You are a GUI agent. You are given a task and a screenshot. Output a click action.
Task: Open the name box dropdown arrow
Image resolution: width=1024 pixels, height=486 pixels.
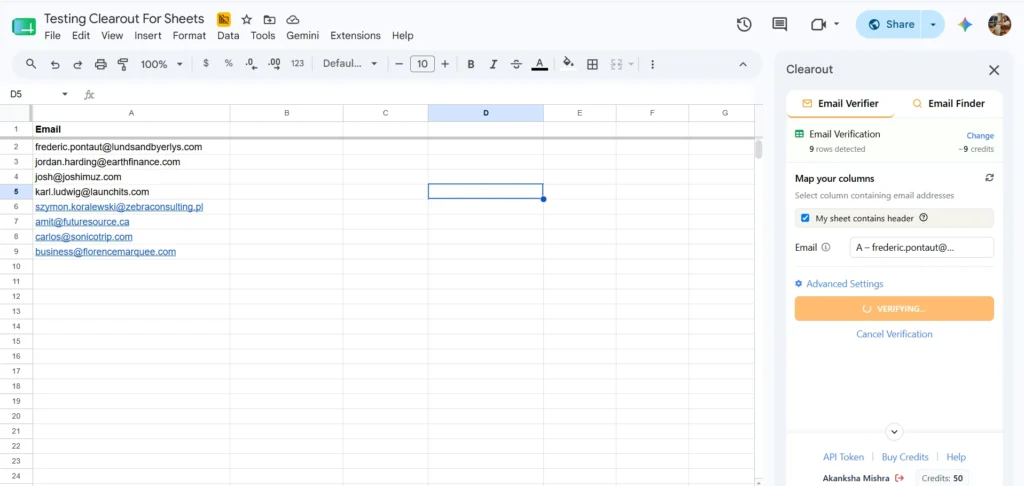(x=65, y=94)
